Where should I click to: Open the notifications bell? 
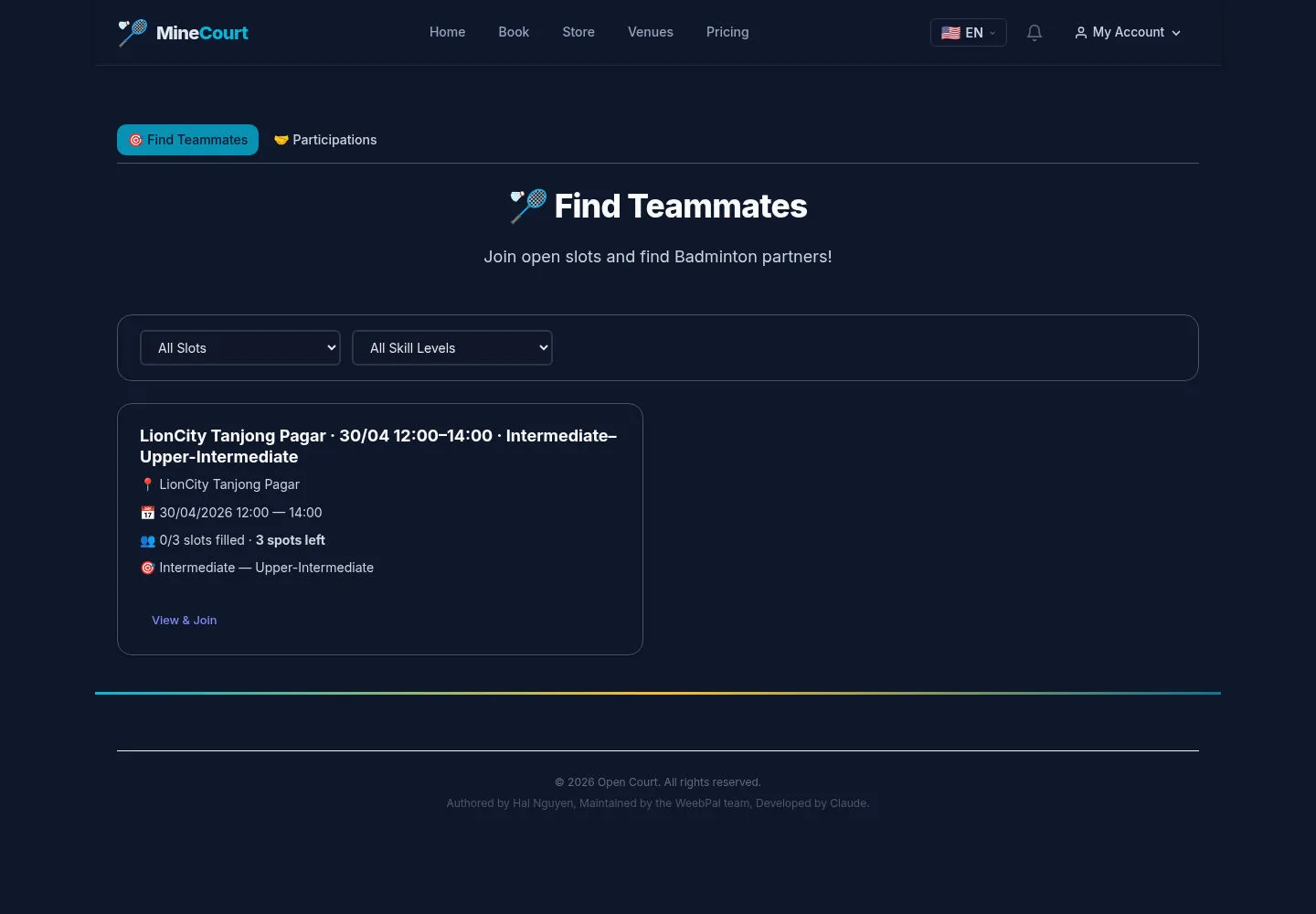1035,33
